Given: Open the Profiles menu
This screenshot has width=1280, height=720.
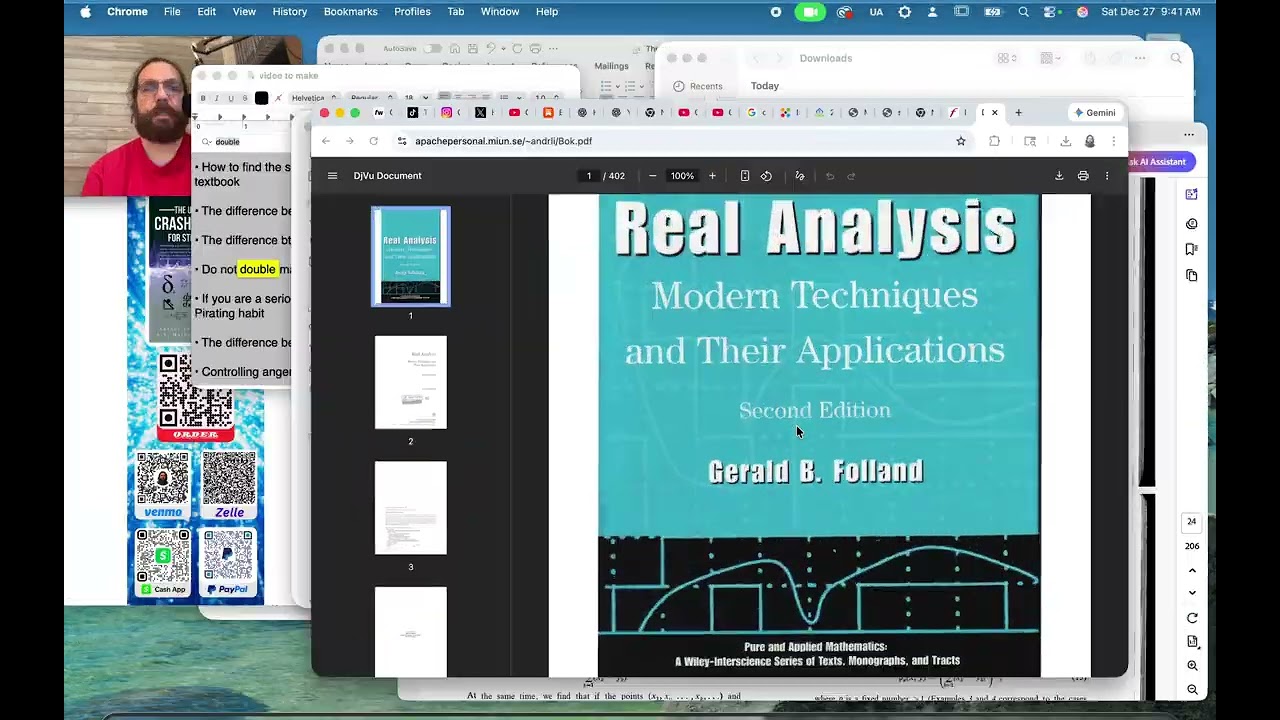Looking at the screenshot, I should (412, 12).
